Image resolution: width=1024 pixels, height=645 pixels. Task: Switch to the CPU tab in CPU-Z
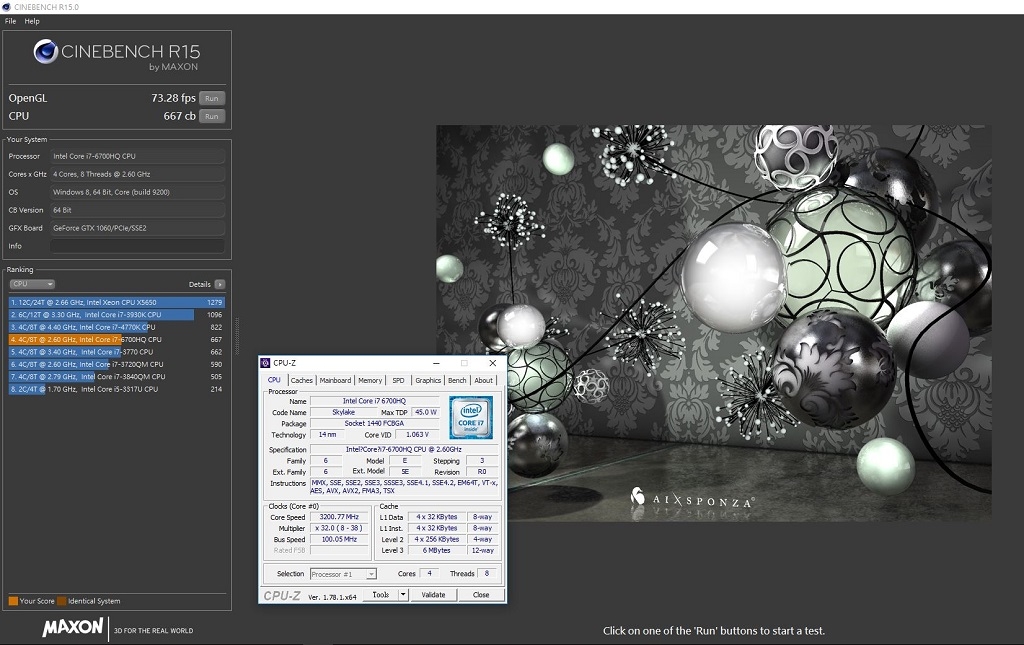(274, 380)
